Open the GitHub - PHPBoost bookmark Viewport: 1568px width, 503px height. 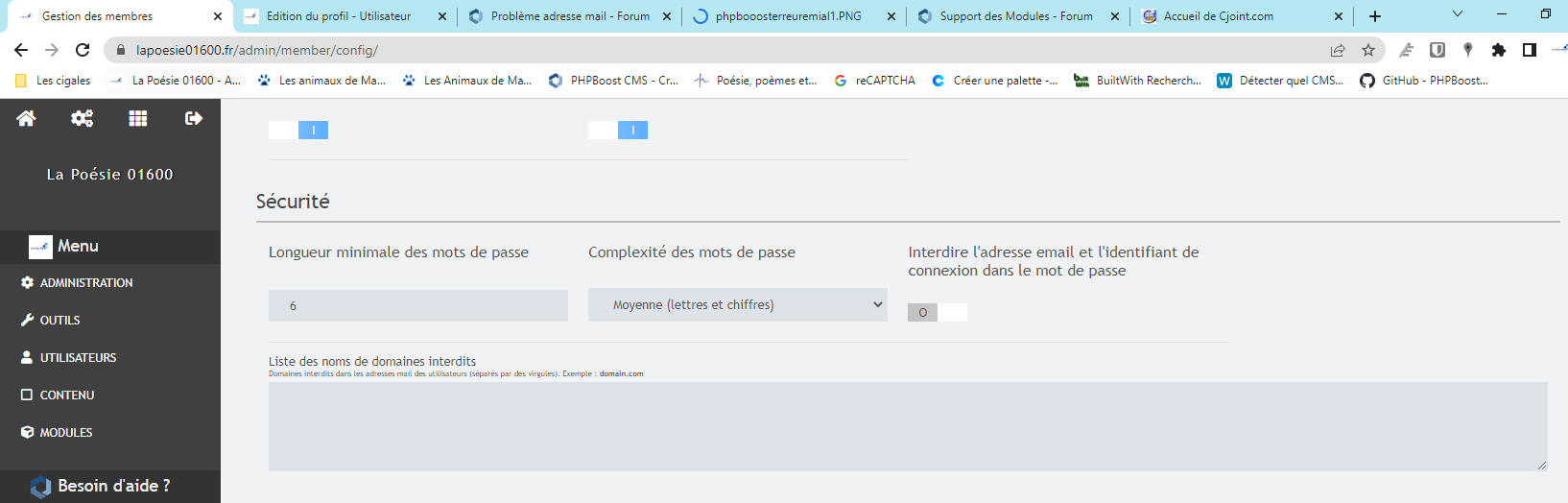1424,81
